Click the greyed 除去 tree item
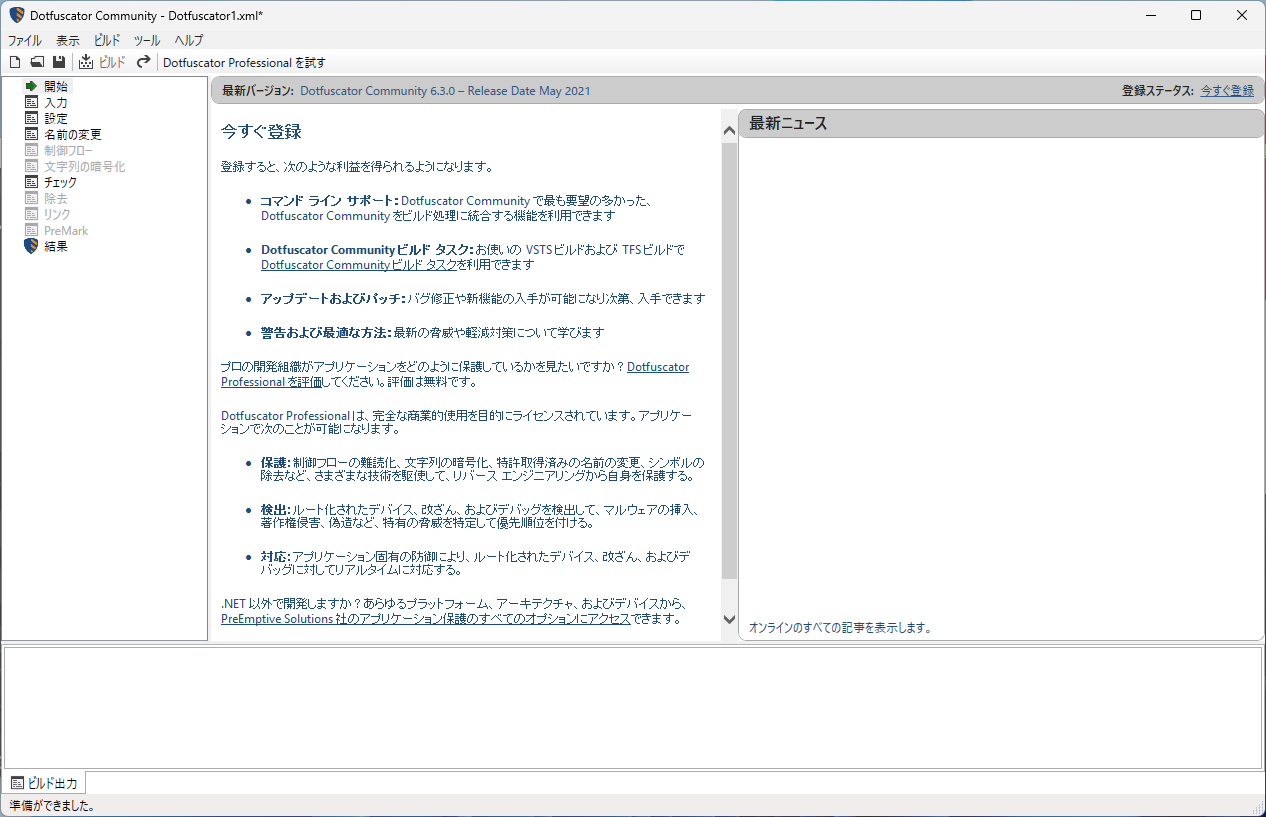 point(56,198)
